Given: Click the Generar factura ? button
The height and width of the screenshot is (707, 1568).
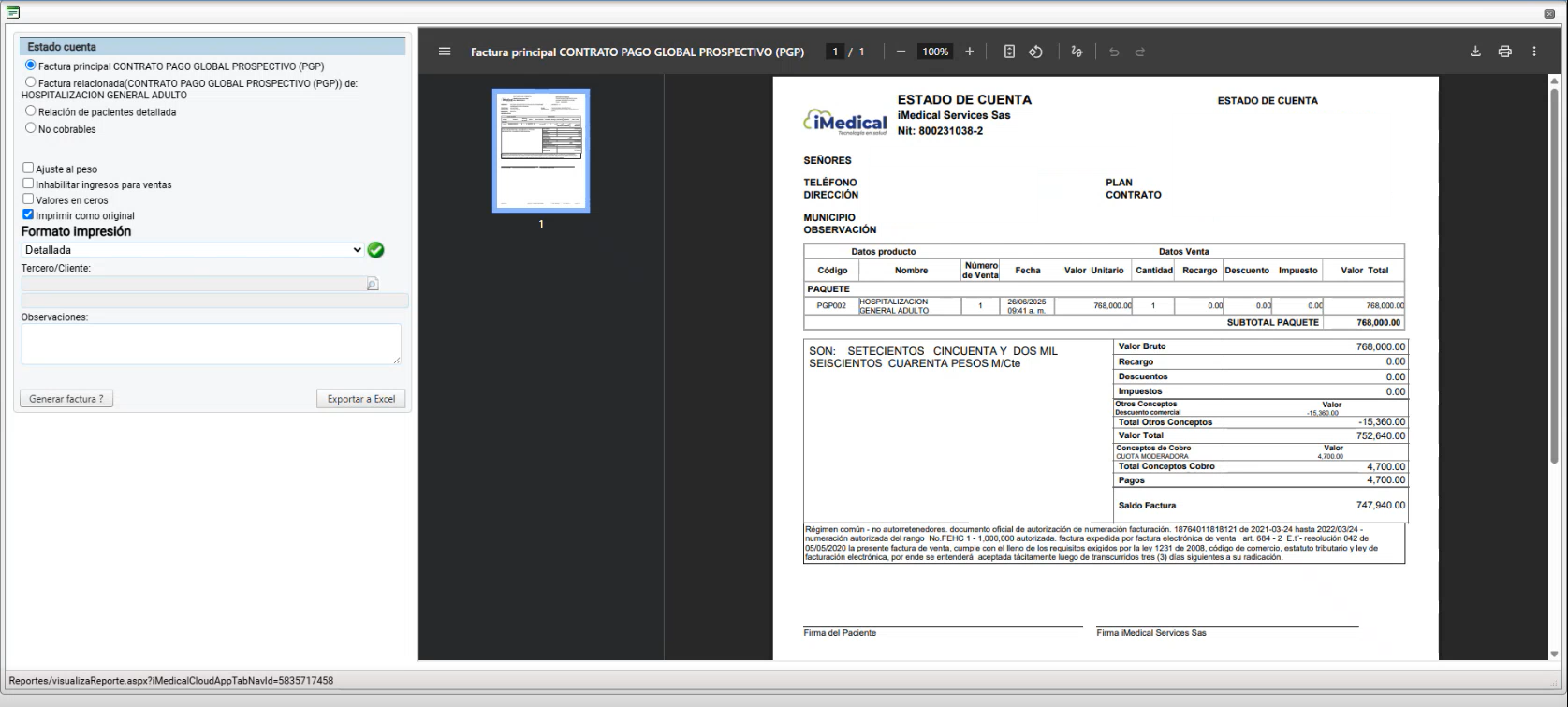Looking at the screenshot, I should click(x=66, y=399).
